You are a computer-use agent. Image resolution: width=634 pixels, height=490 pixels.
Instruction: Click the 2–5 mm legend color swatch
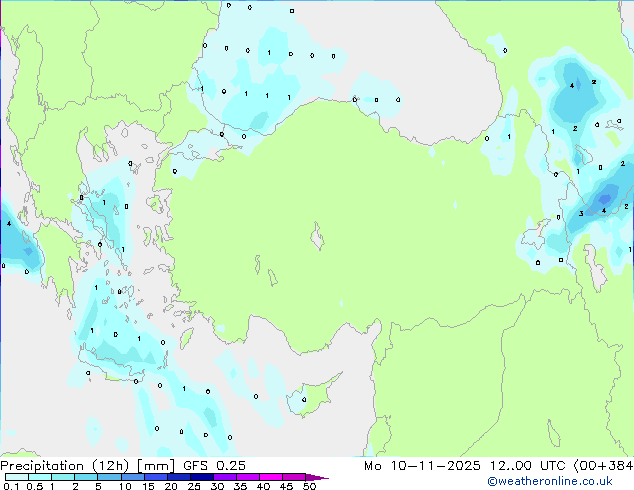(86, 477)
